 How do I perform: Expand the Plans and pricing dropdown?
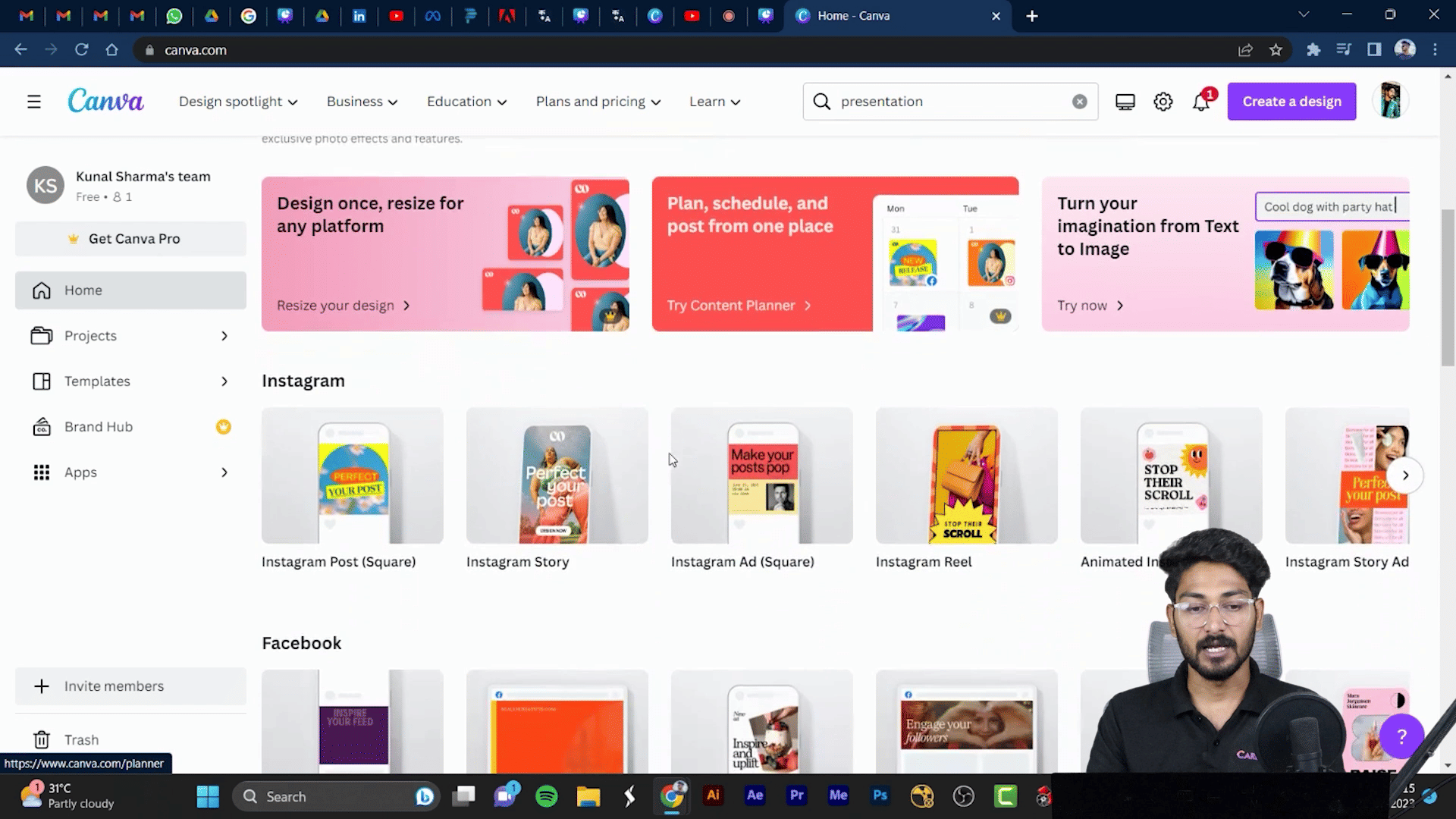click(x=598, y=102)
